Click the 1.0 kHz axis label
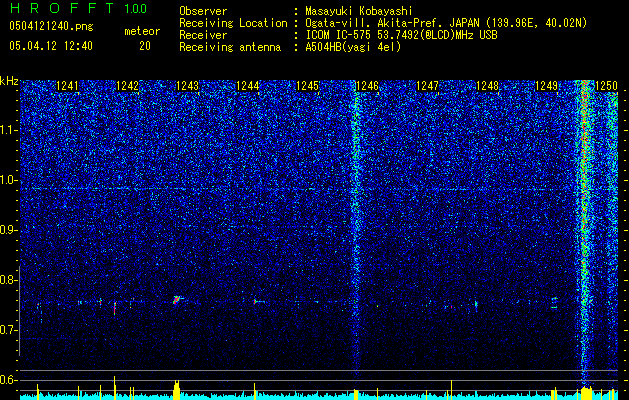 tap(9, 180)
